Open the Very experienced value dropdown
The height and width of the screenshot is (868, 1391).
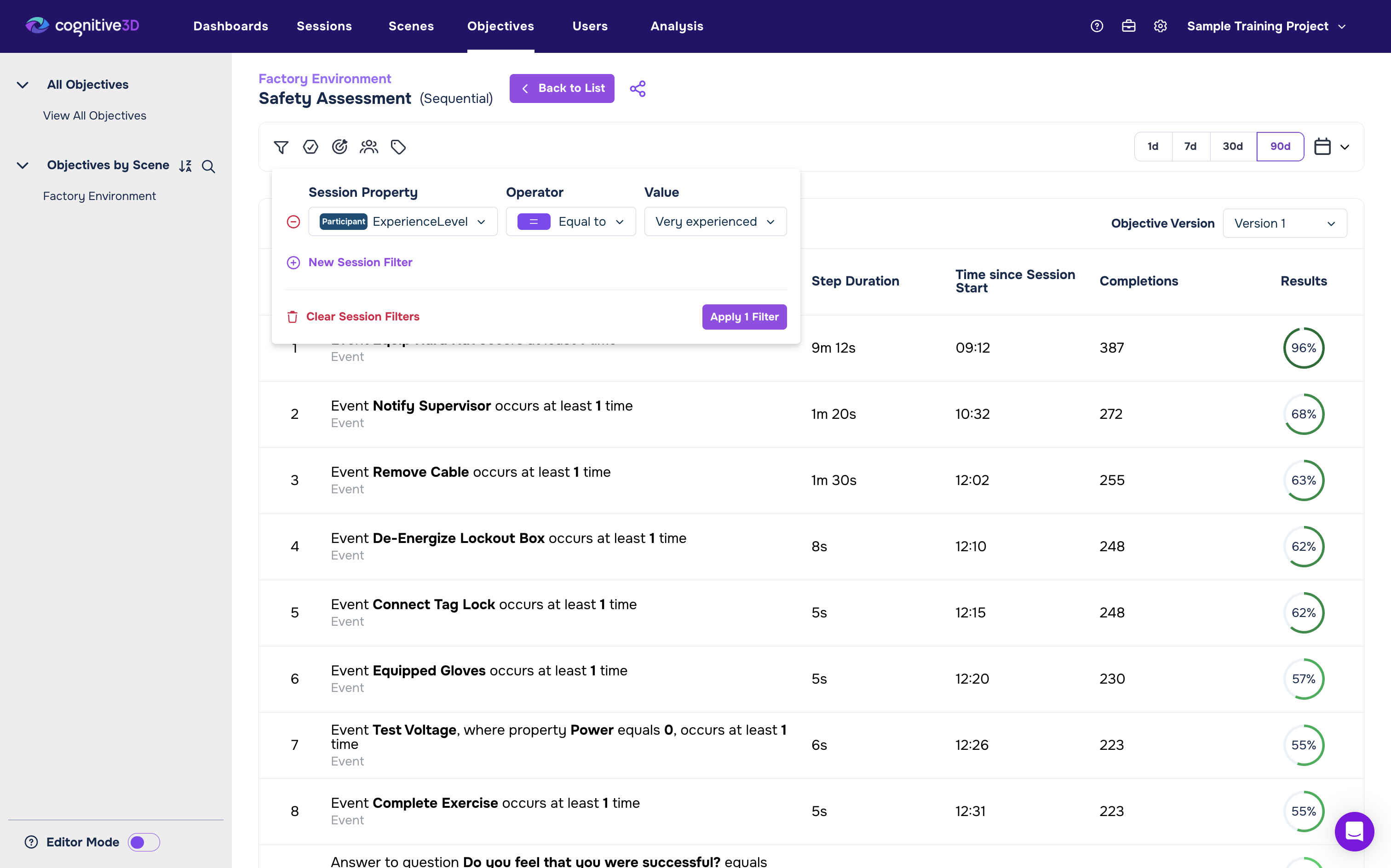(715, 222)
